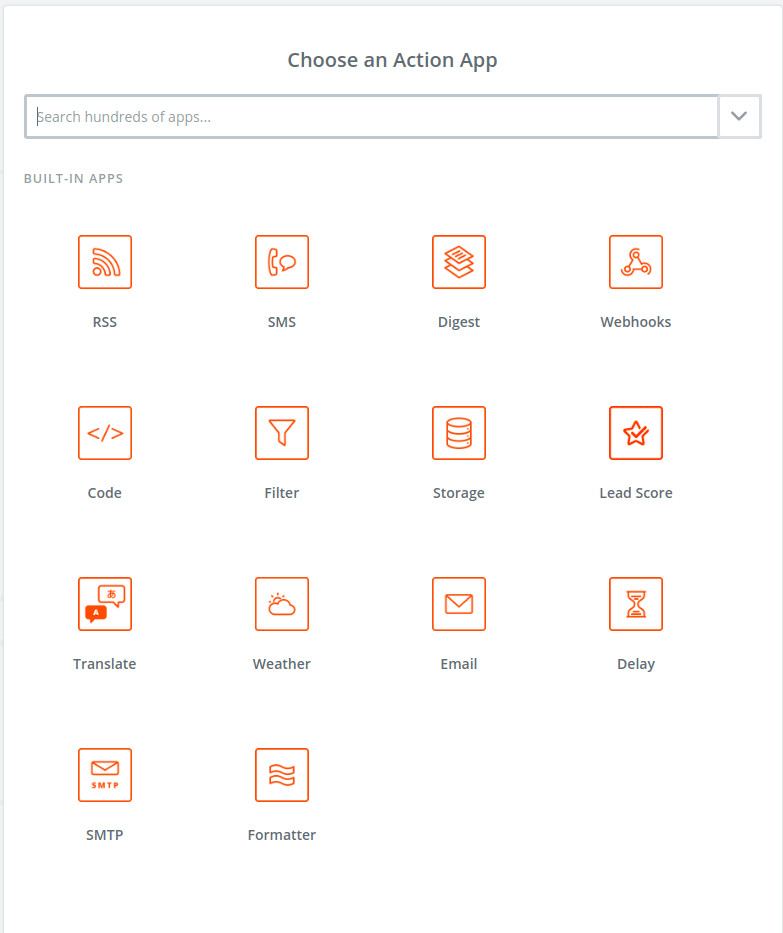Open the Email built-in app
783x933 pixels.
(x=459, y=604)
